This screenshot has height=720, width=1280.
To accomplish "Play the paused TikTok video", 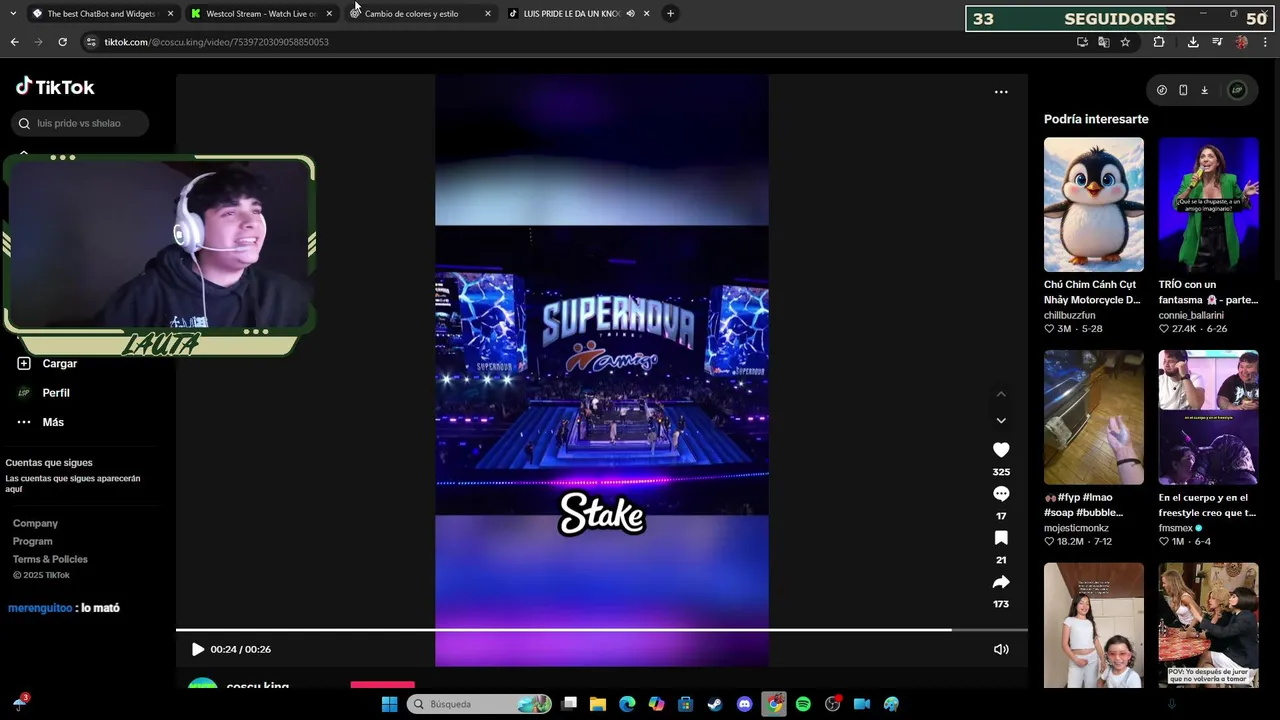I will [x=197, y=649].
